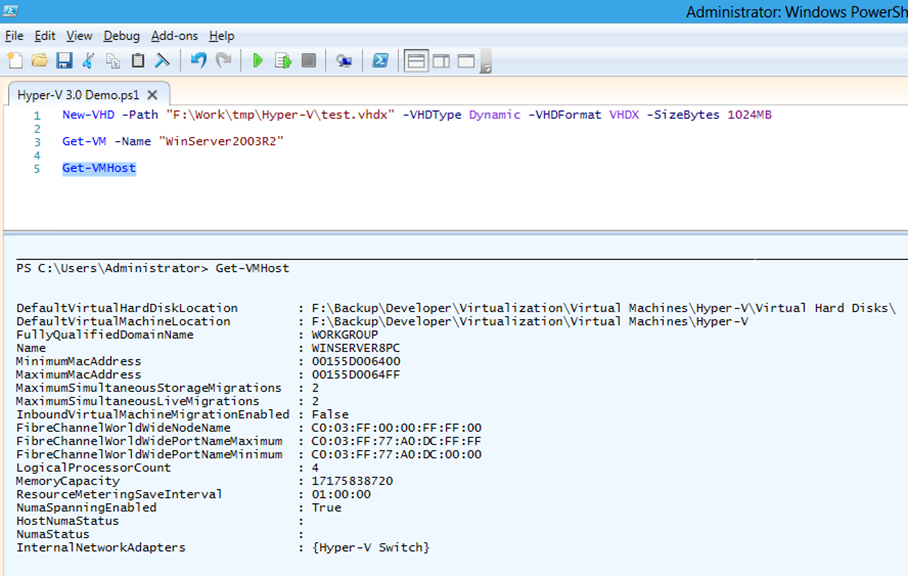Click the Cut scissors icon
908x576 pixels.
click(x=89, y=61)
